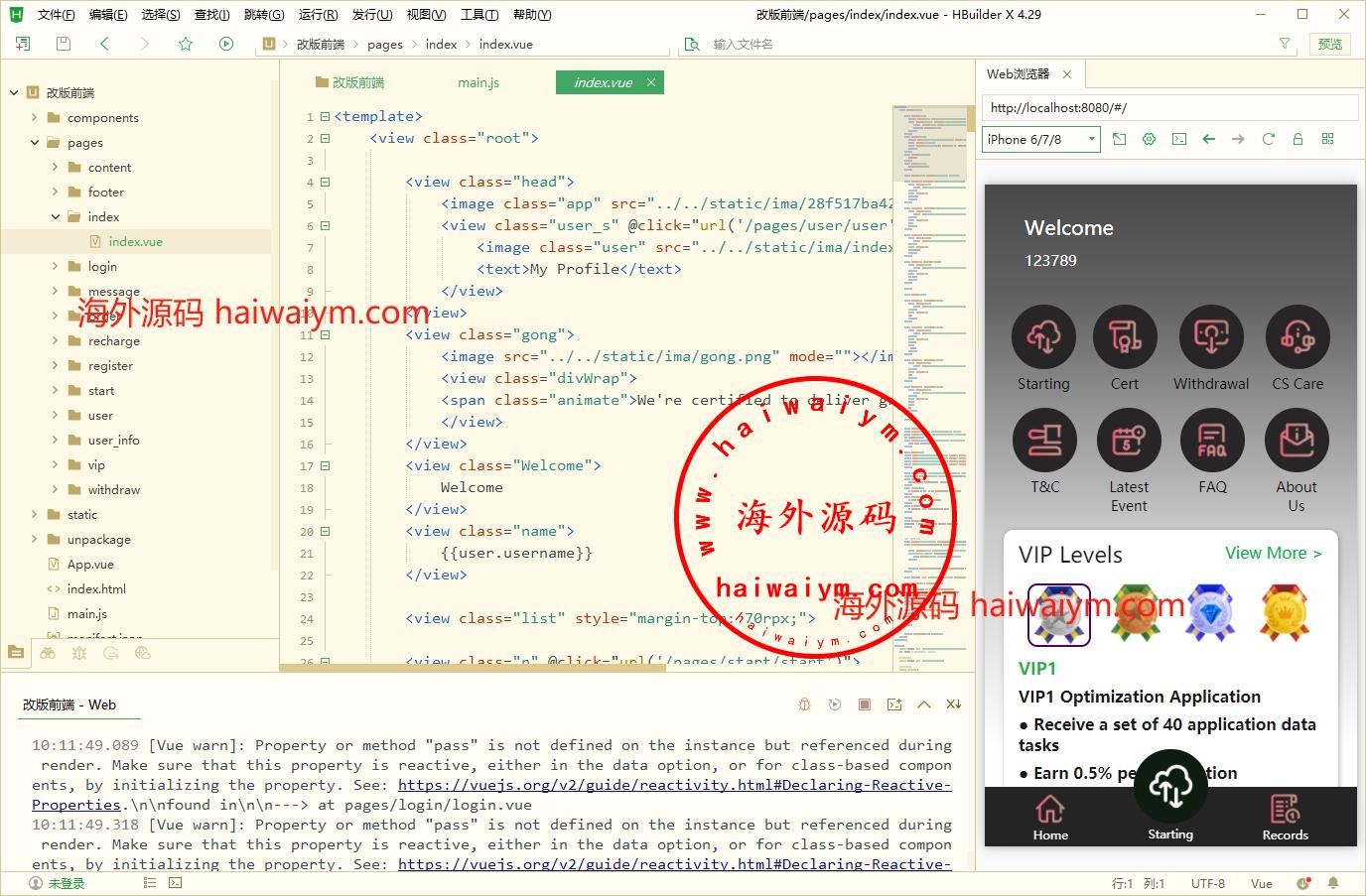This screenshot has height=896, width=1366.
Task: Expand the static folder in project tree
Action: [x=34, y=514]
